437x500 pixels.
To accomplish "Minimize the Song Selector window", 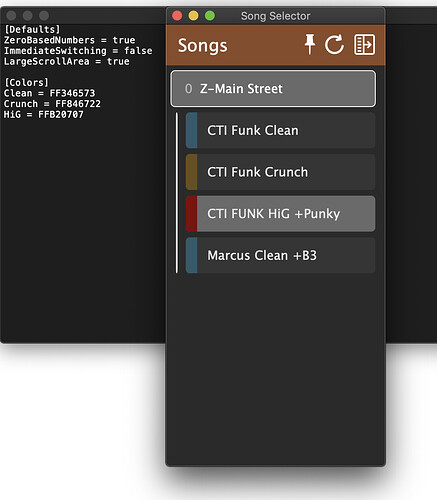I will click(x=193, y=16).
